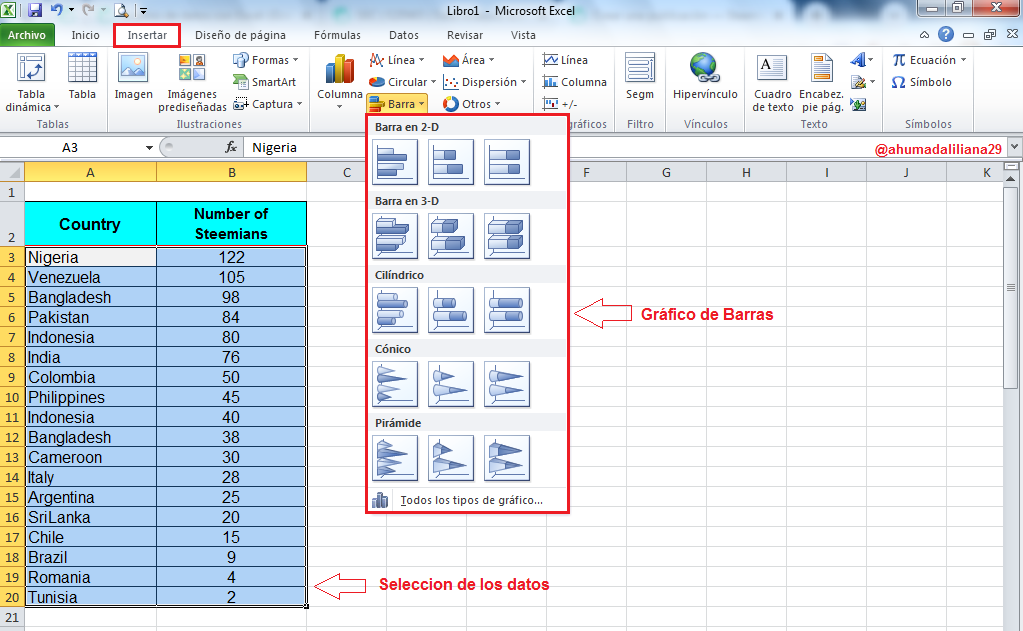1023x631 pixels.
Task: Click the select-all corner button
Action: click(x=12, y=172)
